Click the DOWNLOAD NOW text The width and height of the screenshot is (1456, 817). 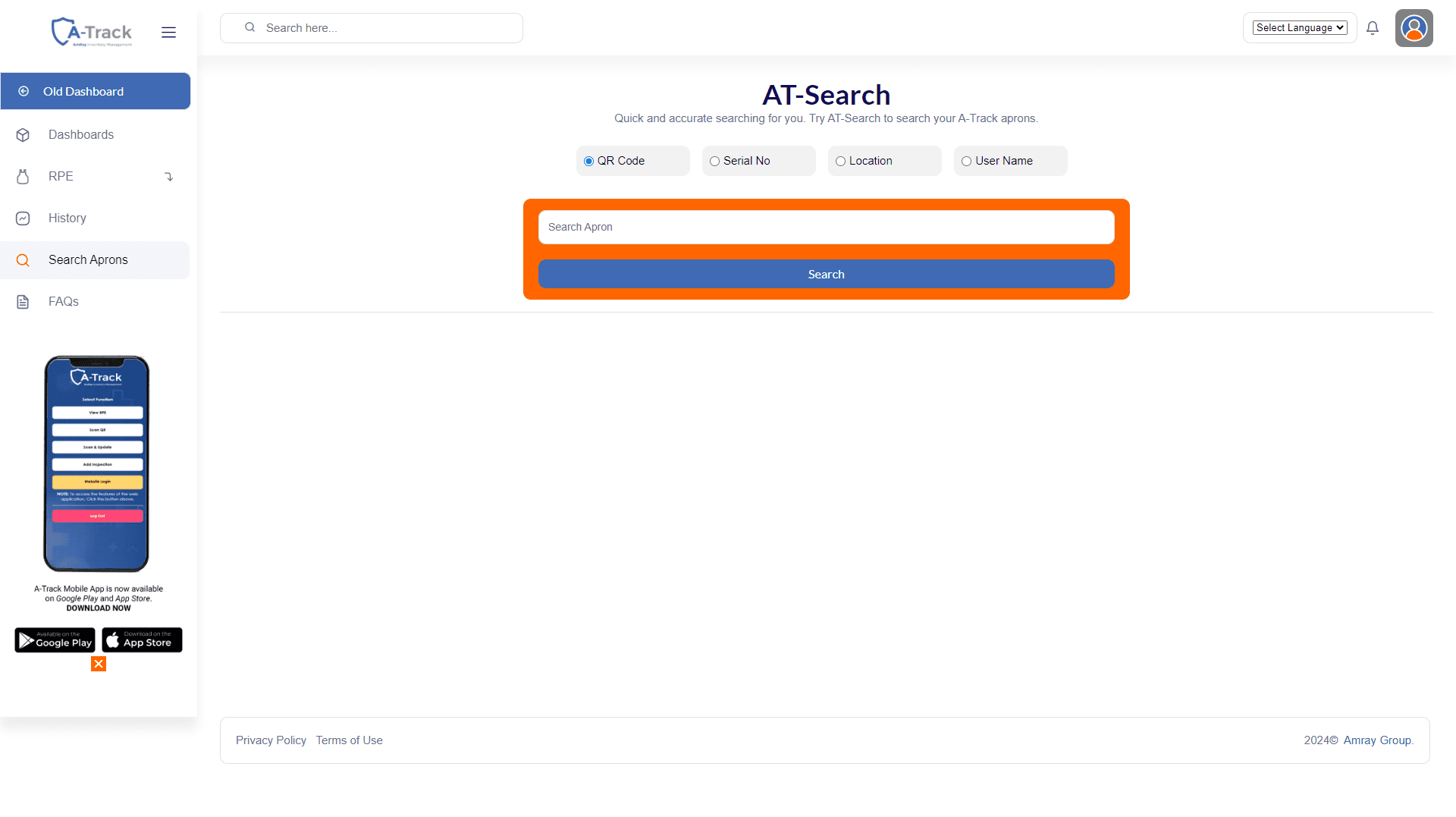tap(99, 608)
